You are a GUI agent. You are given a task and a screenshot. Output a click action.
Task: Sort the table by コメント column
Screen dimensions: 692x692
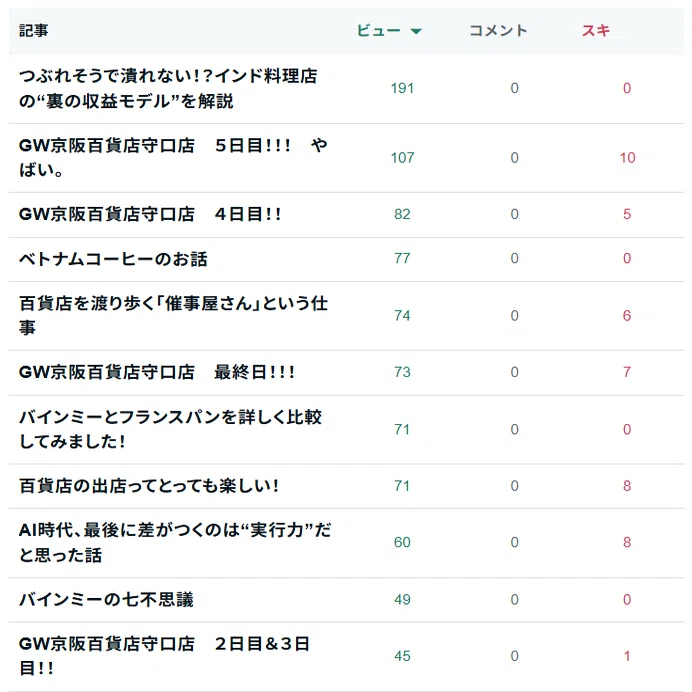pos(498,30)
